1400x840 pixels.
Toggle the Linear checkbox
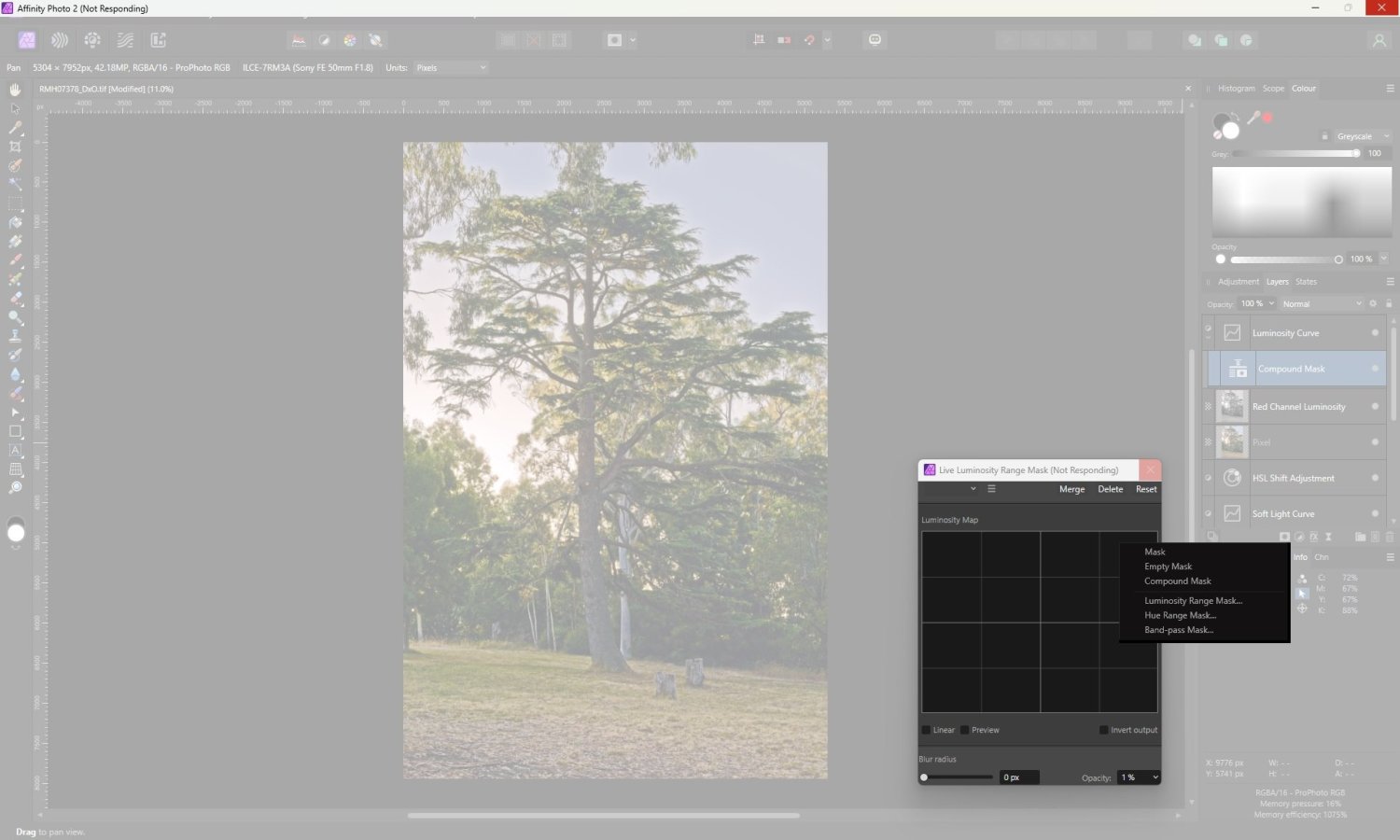[x=926, y=730]
